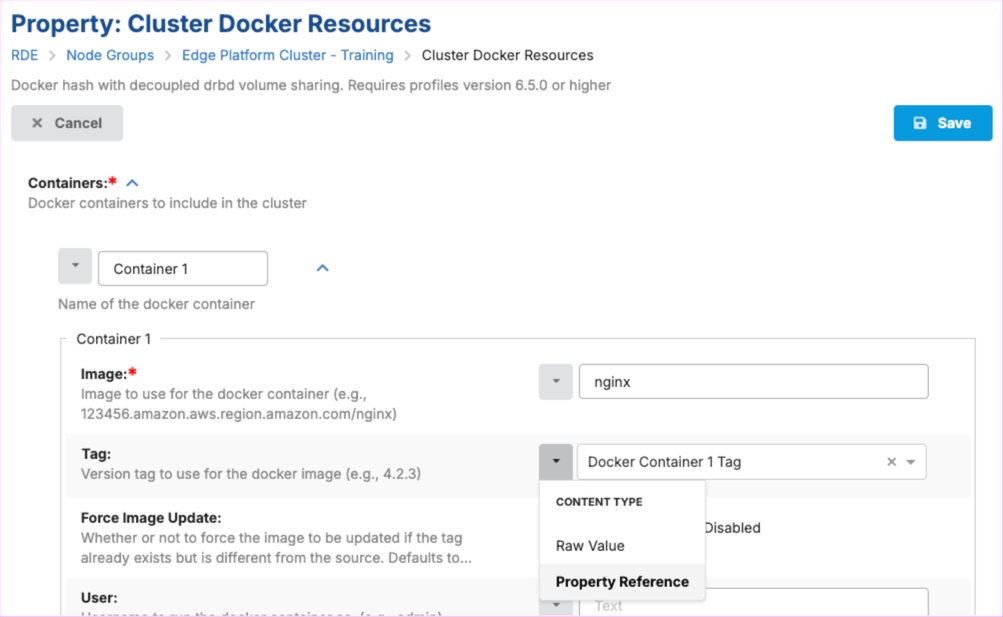1003x617 pixels.
Task: Select Property Reference content type
Action: pyautogui.click(x=622, y=581)
